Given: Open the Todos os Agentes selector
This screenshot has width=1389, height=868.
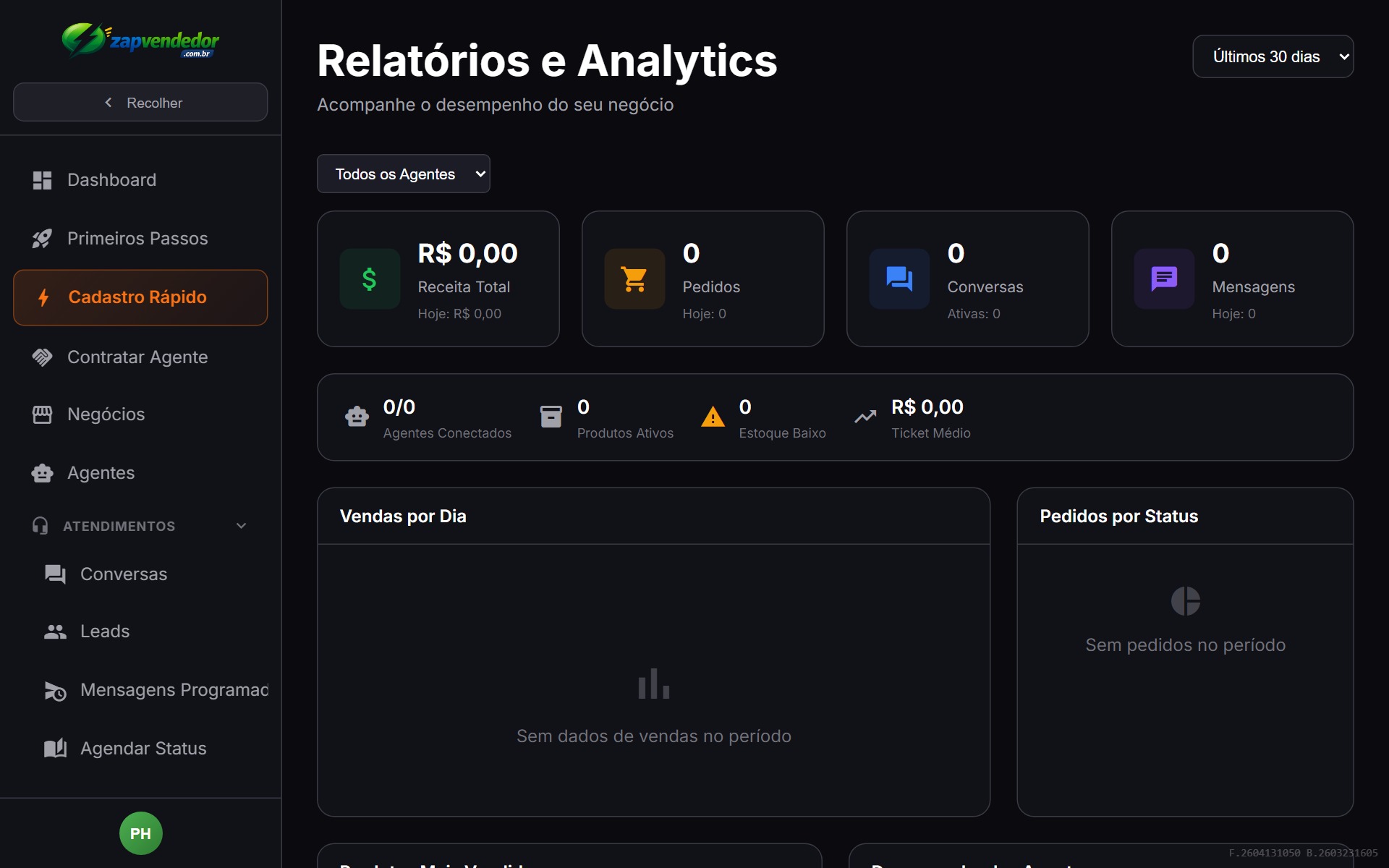Looking at the screenshot, I should pyautogui.click(x=403, y=174).
